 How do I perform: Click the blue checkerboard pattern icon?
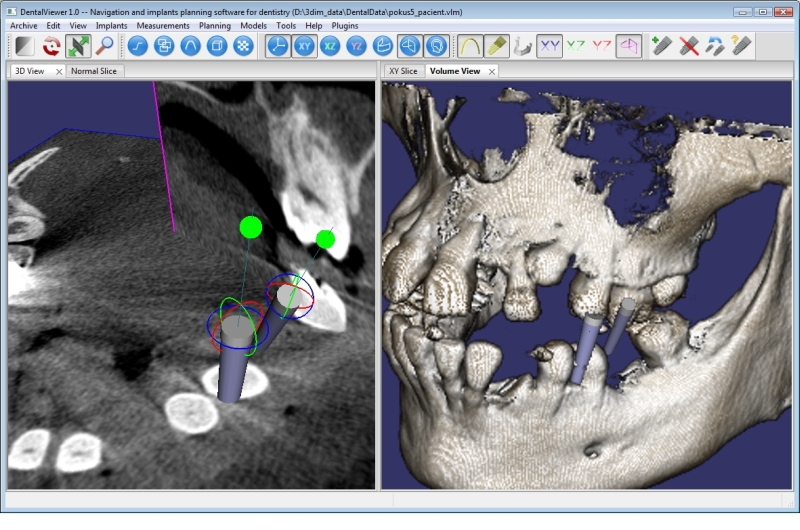[x=244, y=46]
